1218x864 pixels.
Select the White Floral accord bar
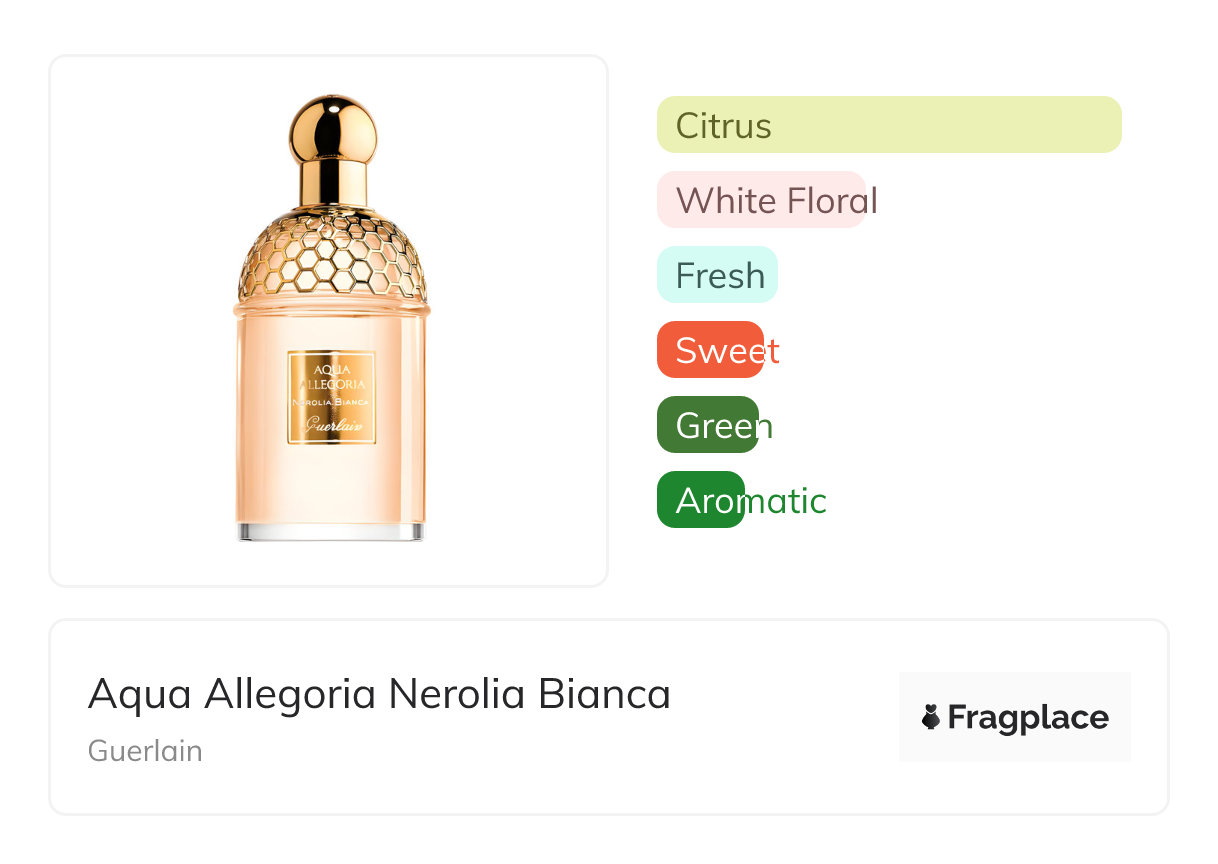pyautogui.click(x=761, y=200)
